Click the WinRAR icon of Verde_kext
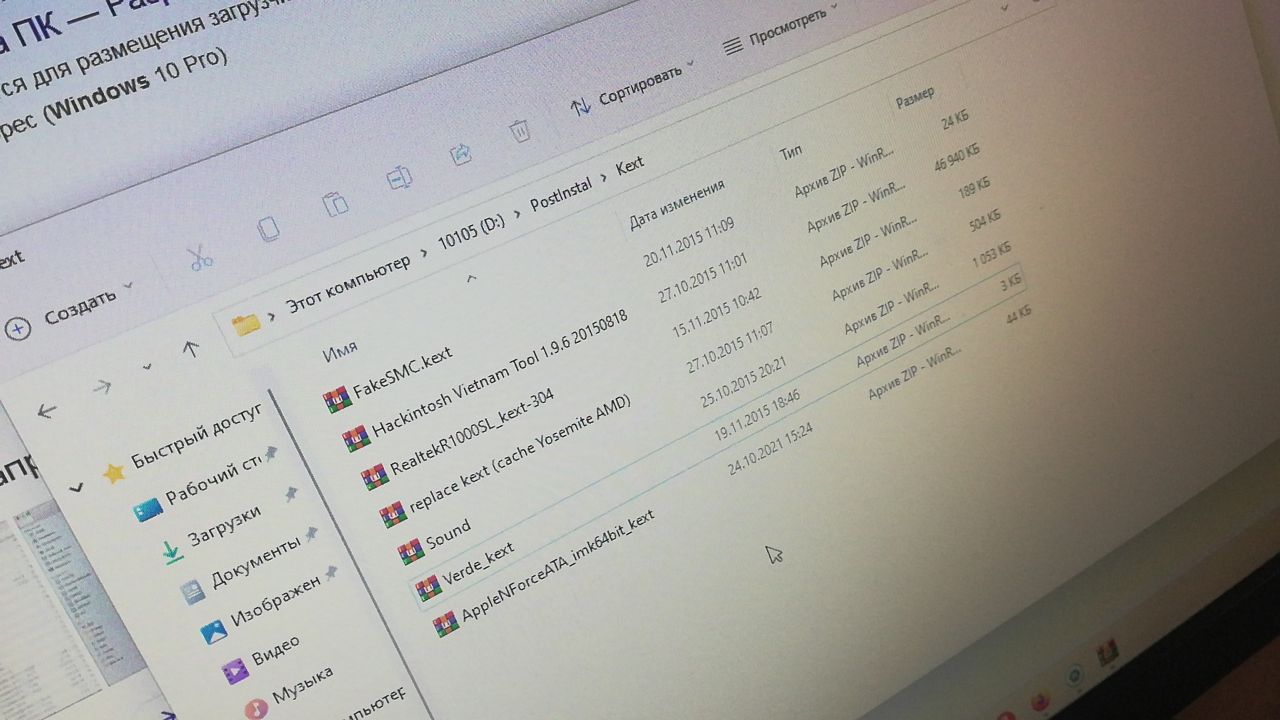1280x720 pixels. click(x=428, y=588)
